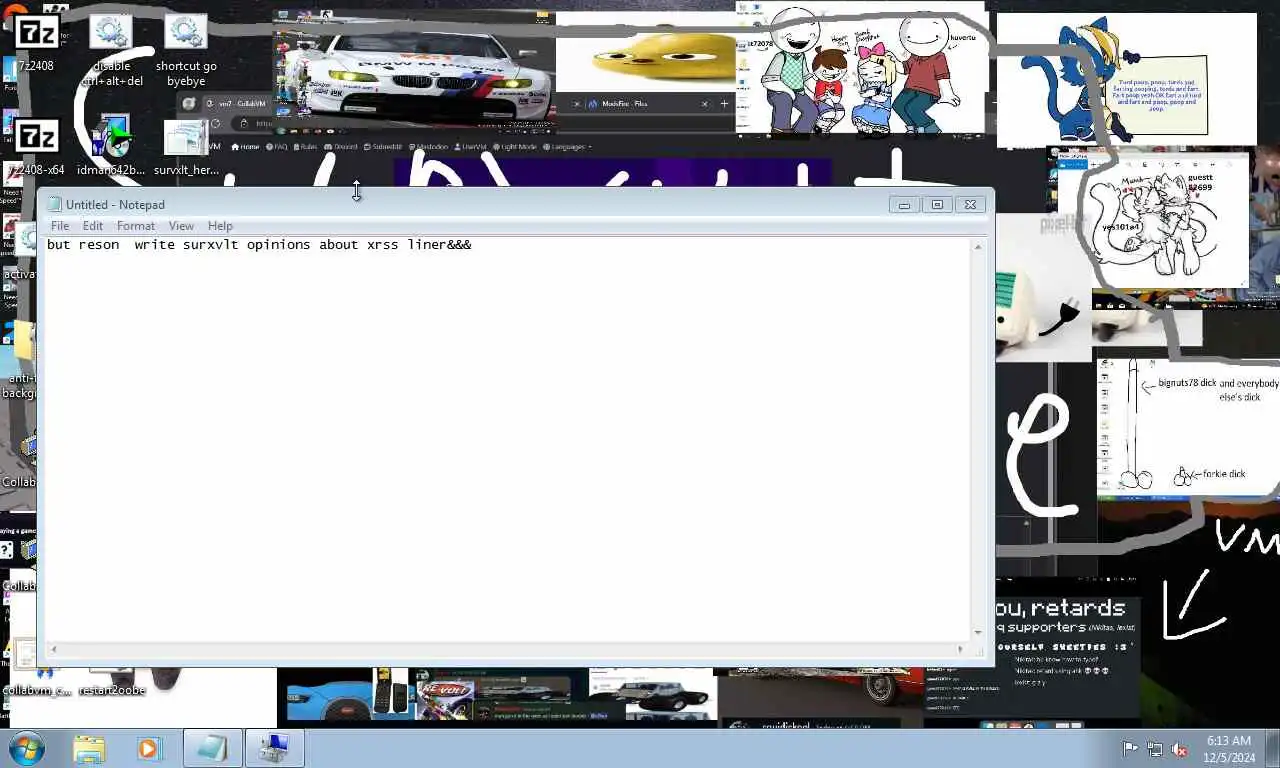Select the 7z2408-x64 desktop icon

point(36,147)
